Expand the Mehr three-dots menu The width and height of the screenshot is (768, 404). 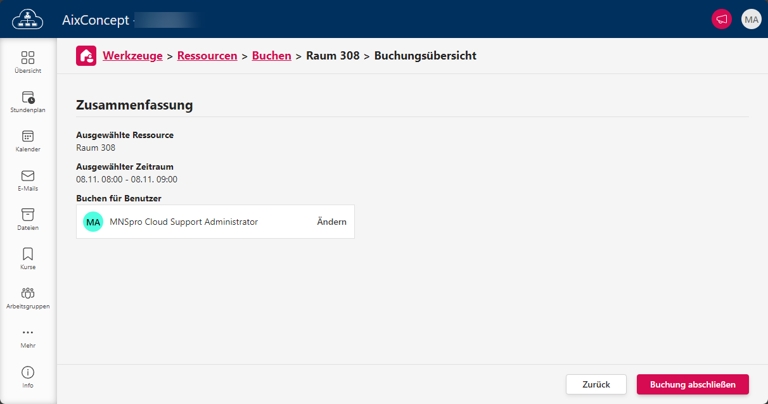click(x=28, y=333)
